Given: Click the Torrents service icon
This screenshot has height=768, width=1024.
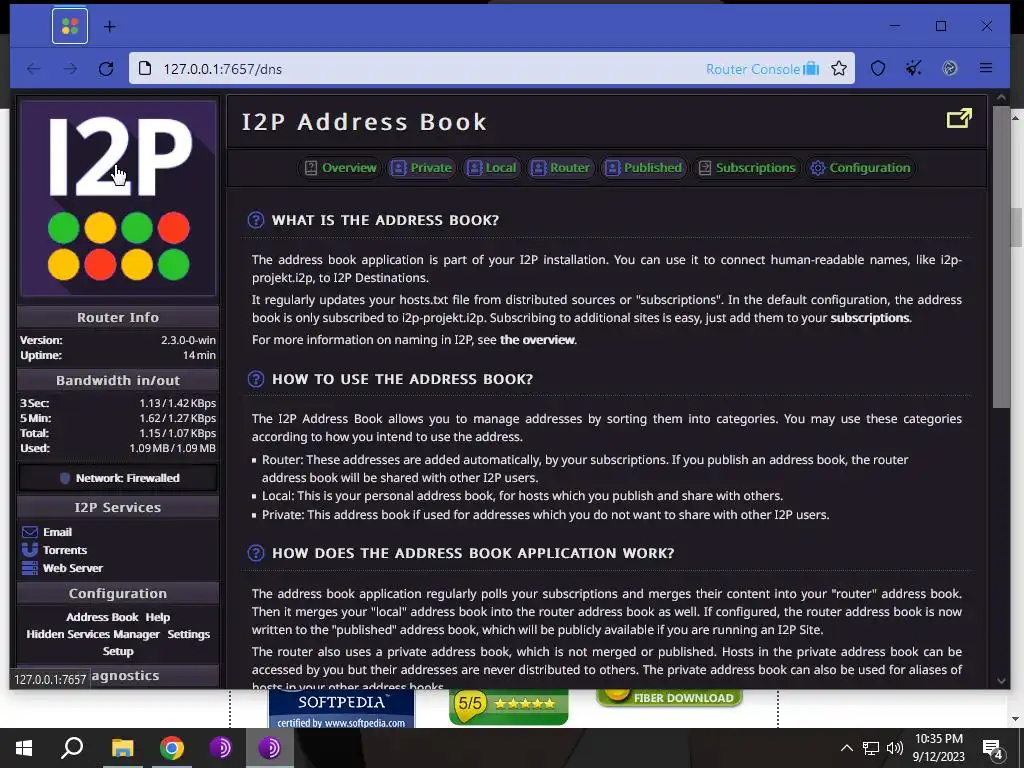Looking at the screenshot, I should (30, 550).
